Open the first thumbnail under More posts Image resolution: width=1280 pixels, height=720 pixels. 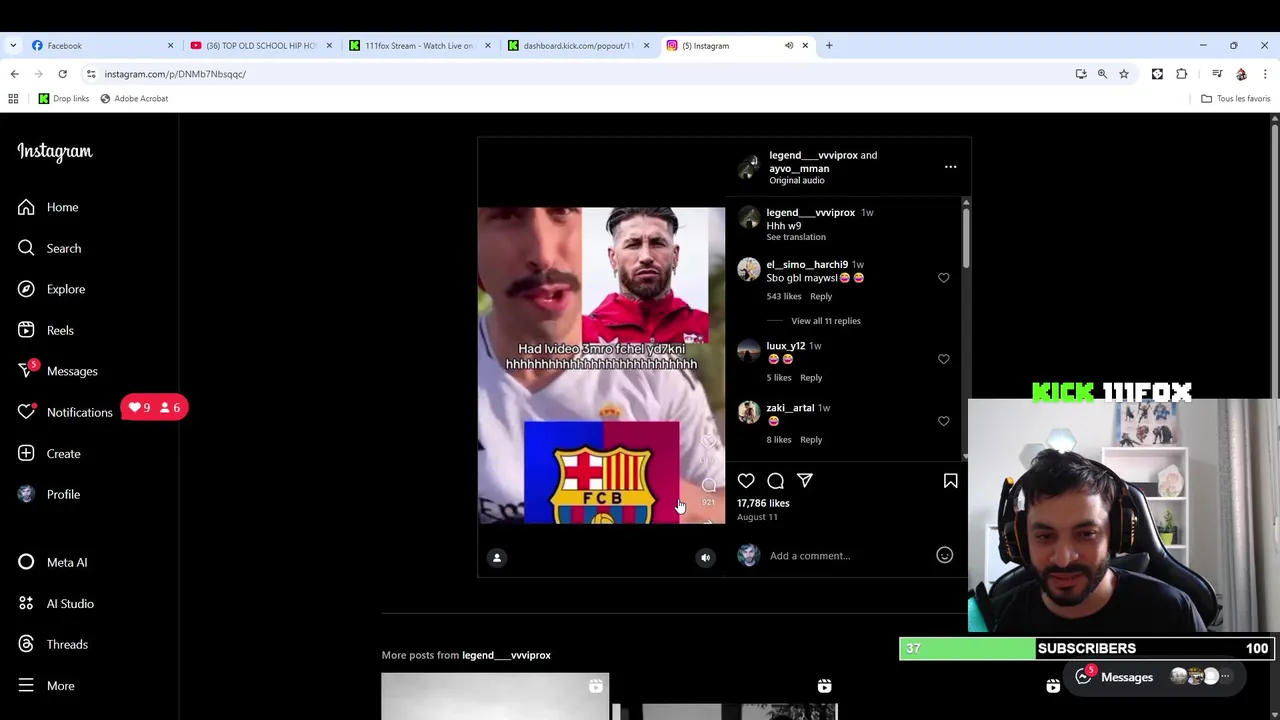[x=495, y=697]
